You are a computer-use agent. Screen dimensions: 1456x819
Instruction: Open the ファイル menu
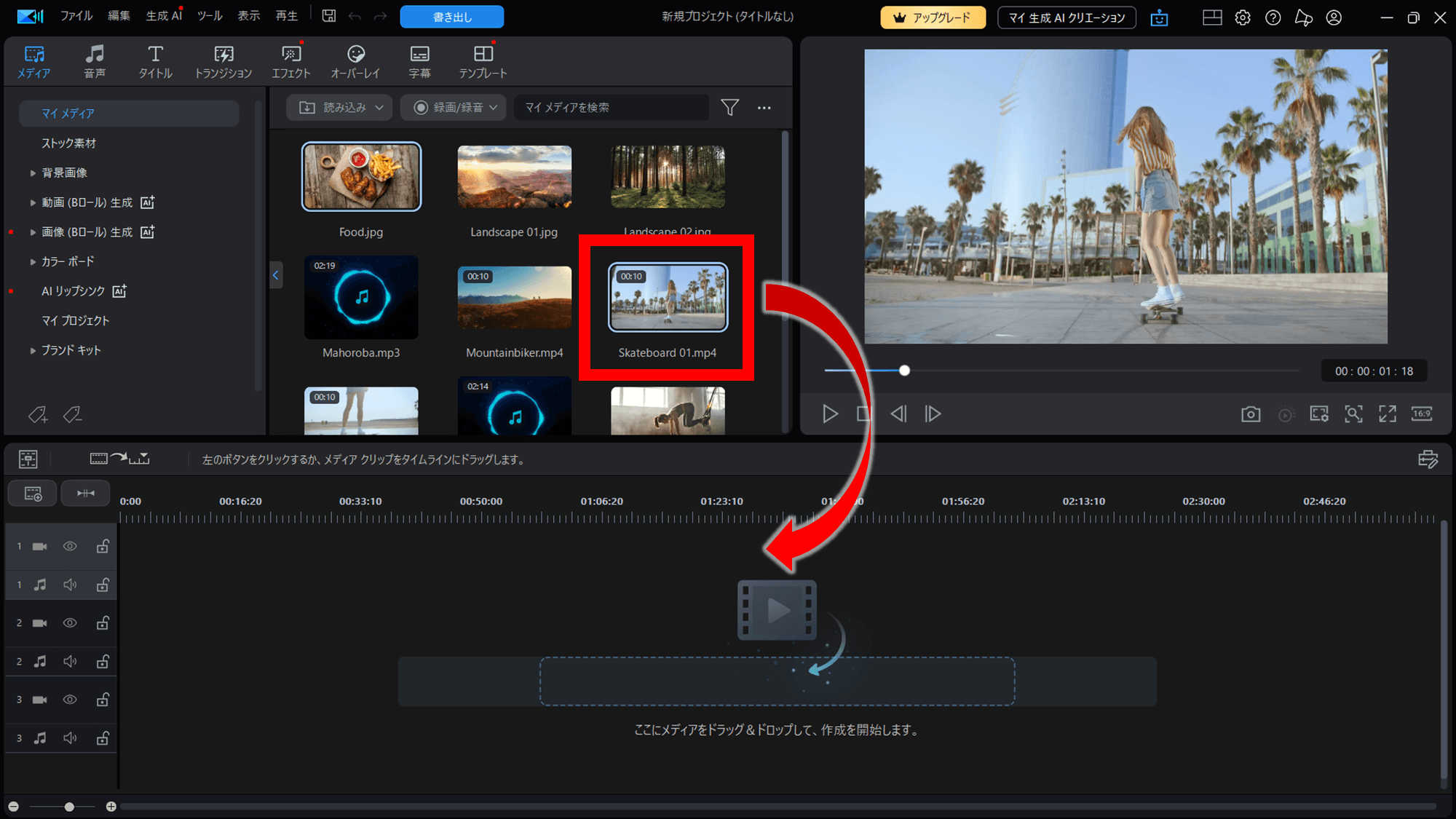click(x=76, y=16)
